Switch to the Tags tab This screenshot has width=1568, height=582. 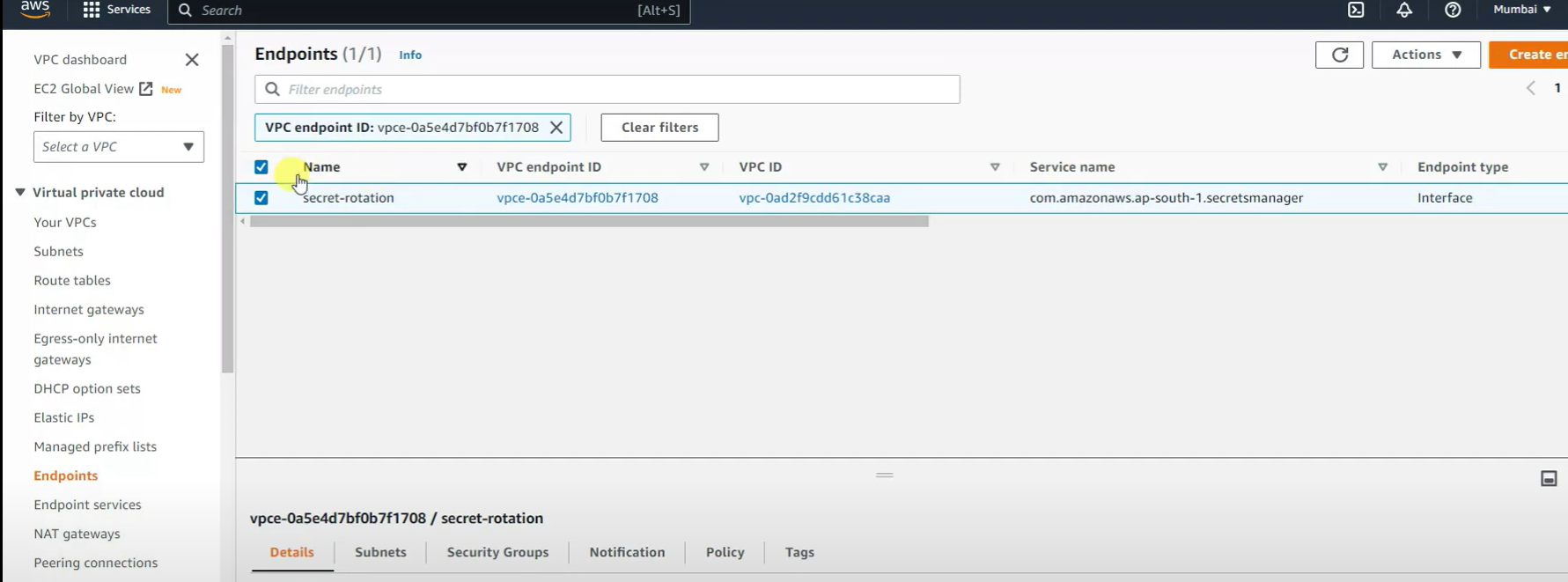799,553
